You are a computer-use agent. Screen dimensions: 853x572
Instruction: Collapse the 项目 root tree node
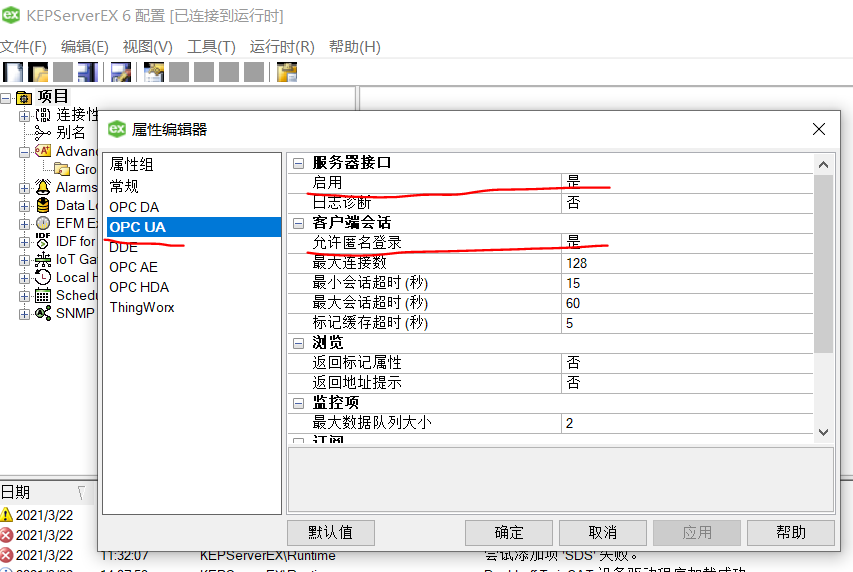tap(5, 98)
